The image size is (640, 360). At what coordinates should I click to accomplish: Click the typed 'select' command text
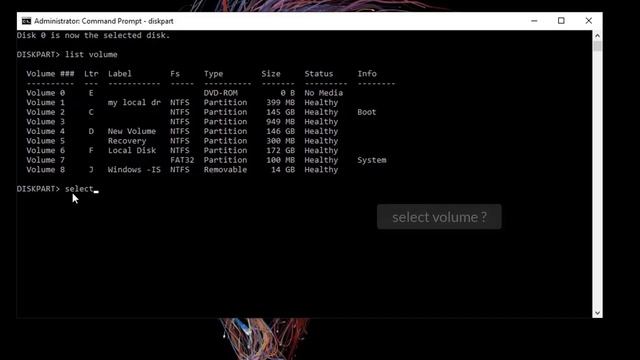coord(79,189)
